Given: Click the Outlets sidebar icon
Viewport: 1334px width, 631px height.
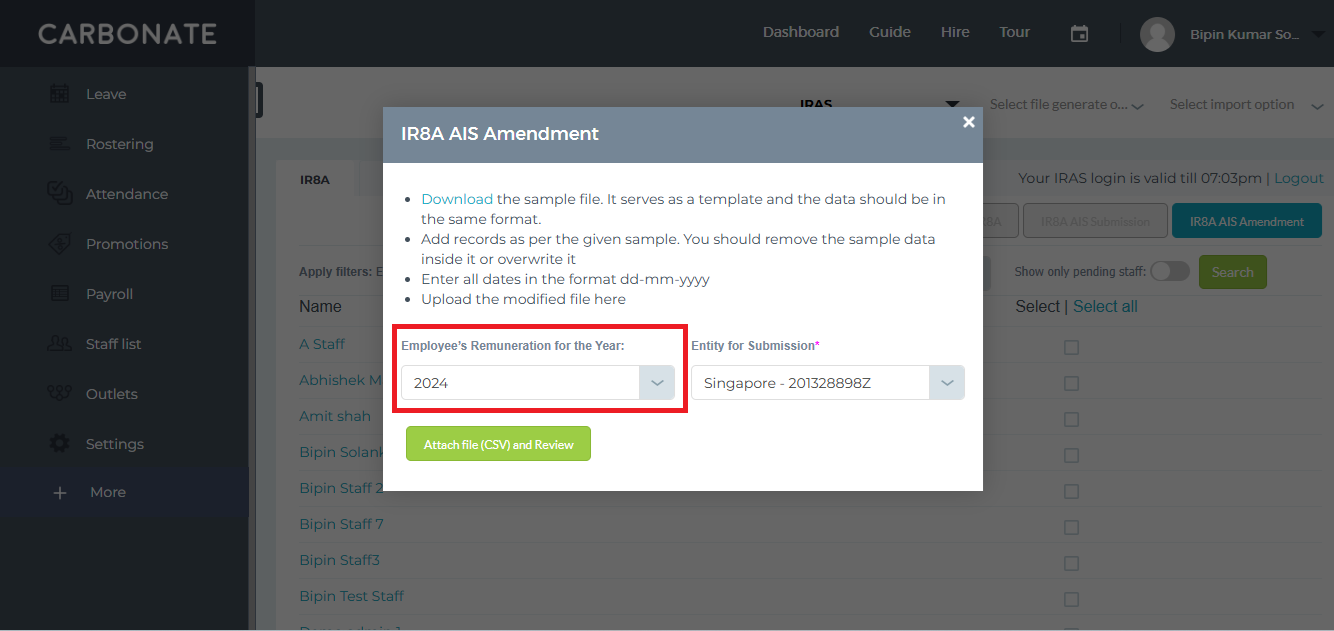Looking at the screenshot, I should coord(59,393).
